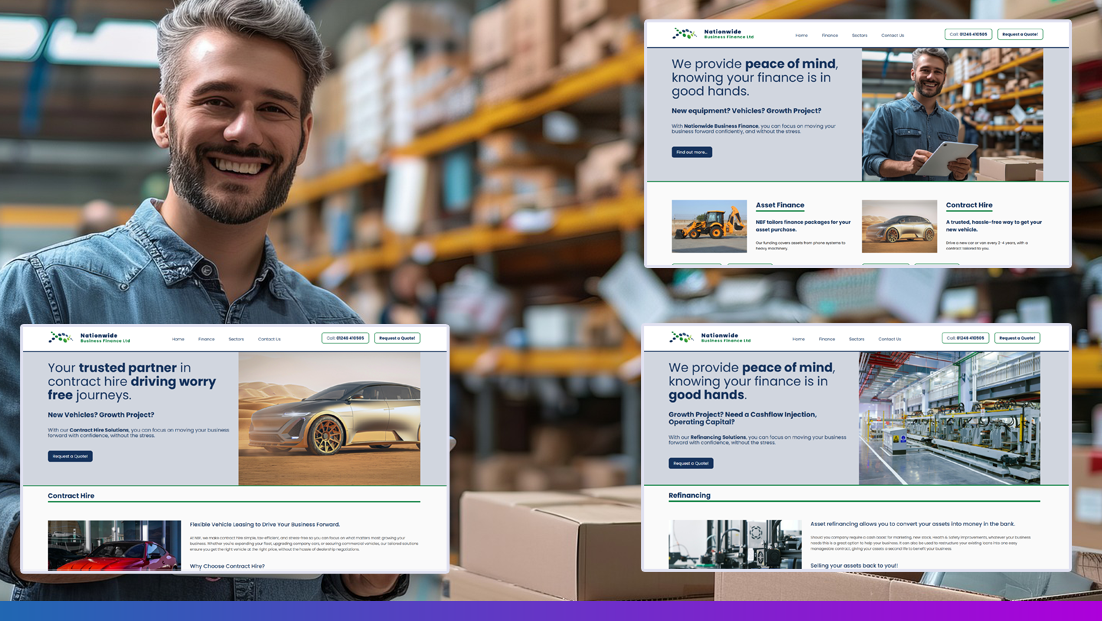The height and width of the screenshot is (621, 1102).
Task: Open Finance in the refinancing mockup nav
Action: tap(827, 339)
